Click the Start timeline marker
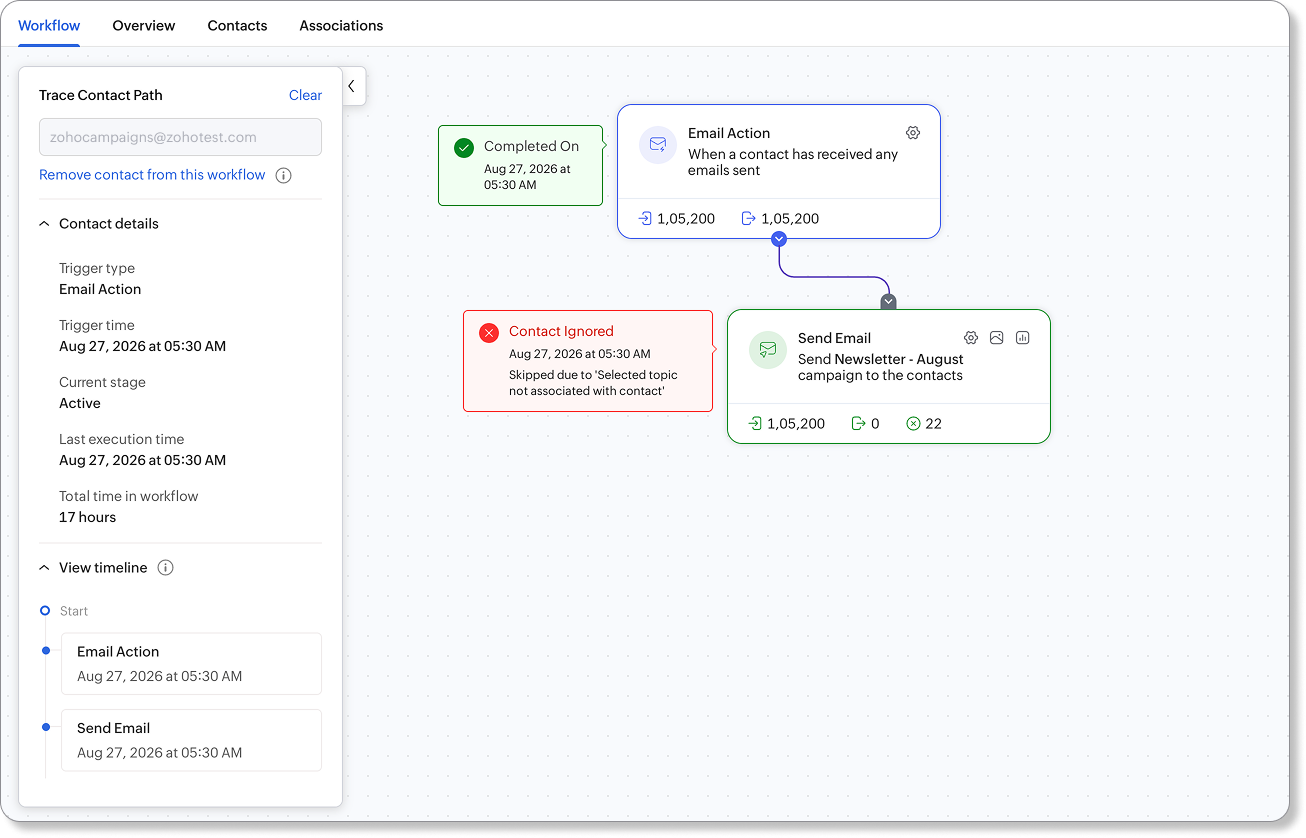The width and height of the screenshot is (1306, 838). tap(45, 610)
